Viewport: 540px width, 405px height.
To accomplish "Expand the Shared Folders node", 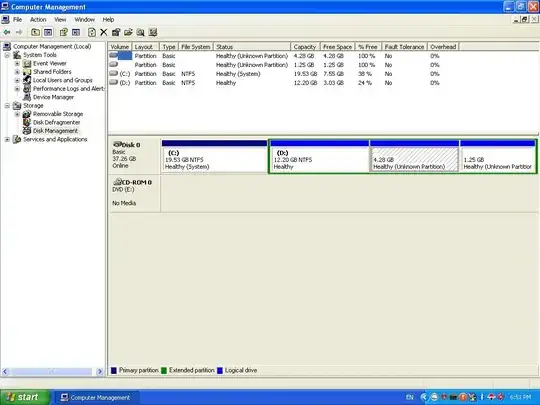I will point(17,72).
